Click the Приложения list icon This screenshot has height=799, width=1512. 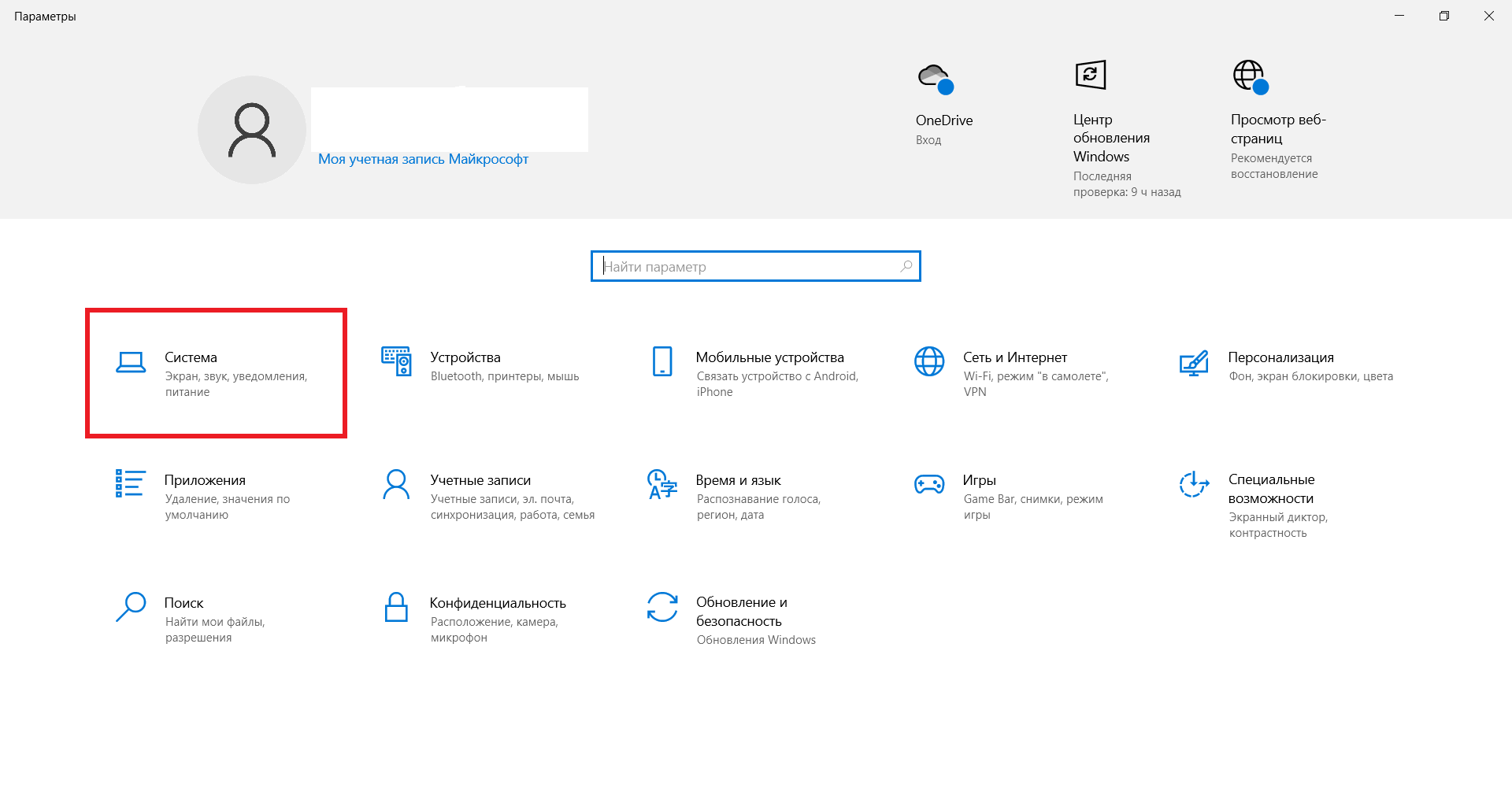(131, 483)
